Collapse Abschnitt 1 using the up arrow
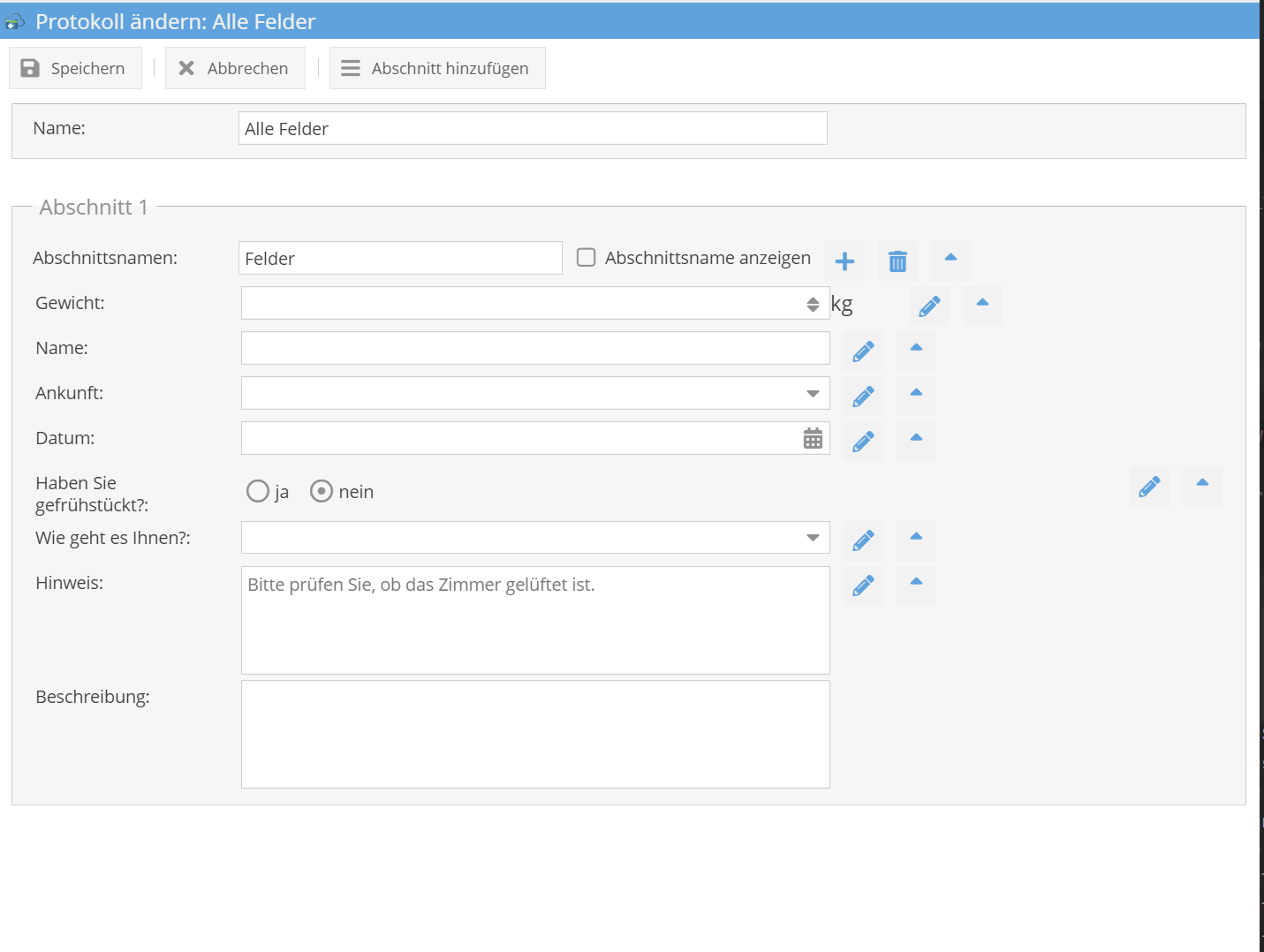This screenshot has width=1264, height=952. click(950, 258)
